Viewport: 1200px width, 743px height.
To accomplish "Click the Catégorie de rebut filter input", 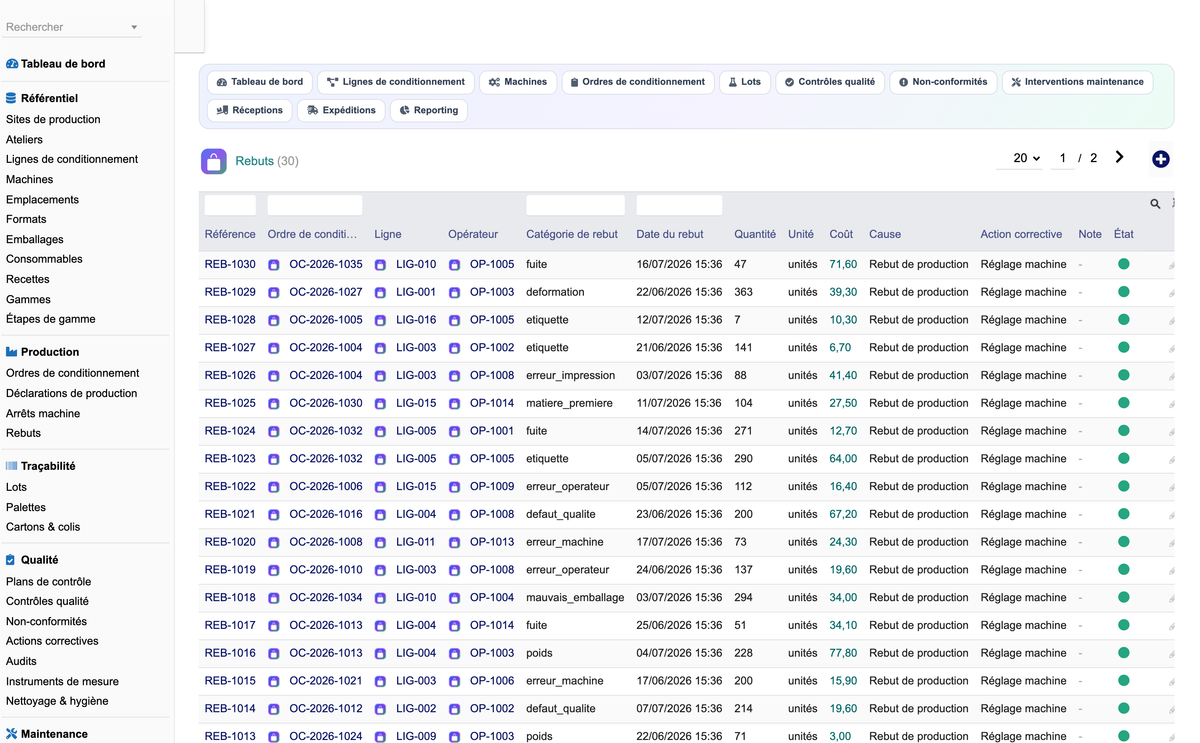I will tap(575, 205).
